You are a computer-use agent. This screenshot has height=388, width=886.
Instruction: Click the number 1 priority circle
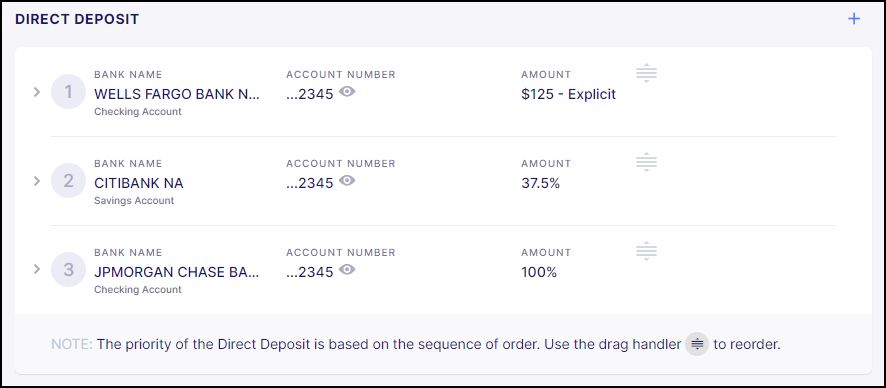[68, 91]
